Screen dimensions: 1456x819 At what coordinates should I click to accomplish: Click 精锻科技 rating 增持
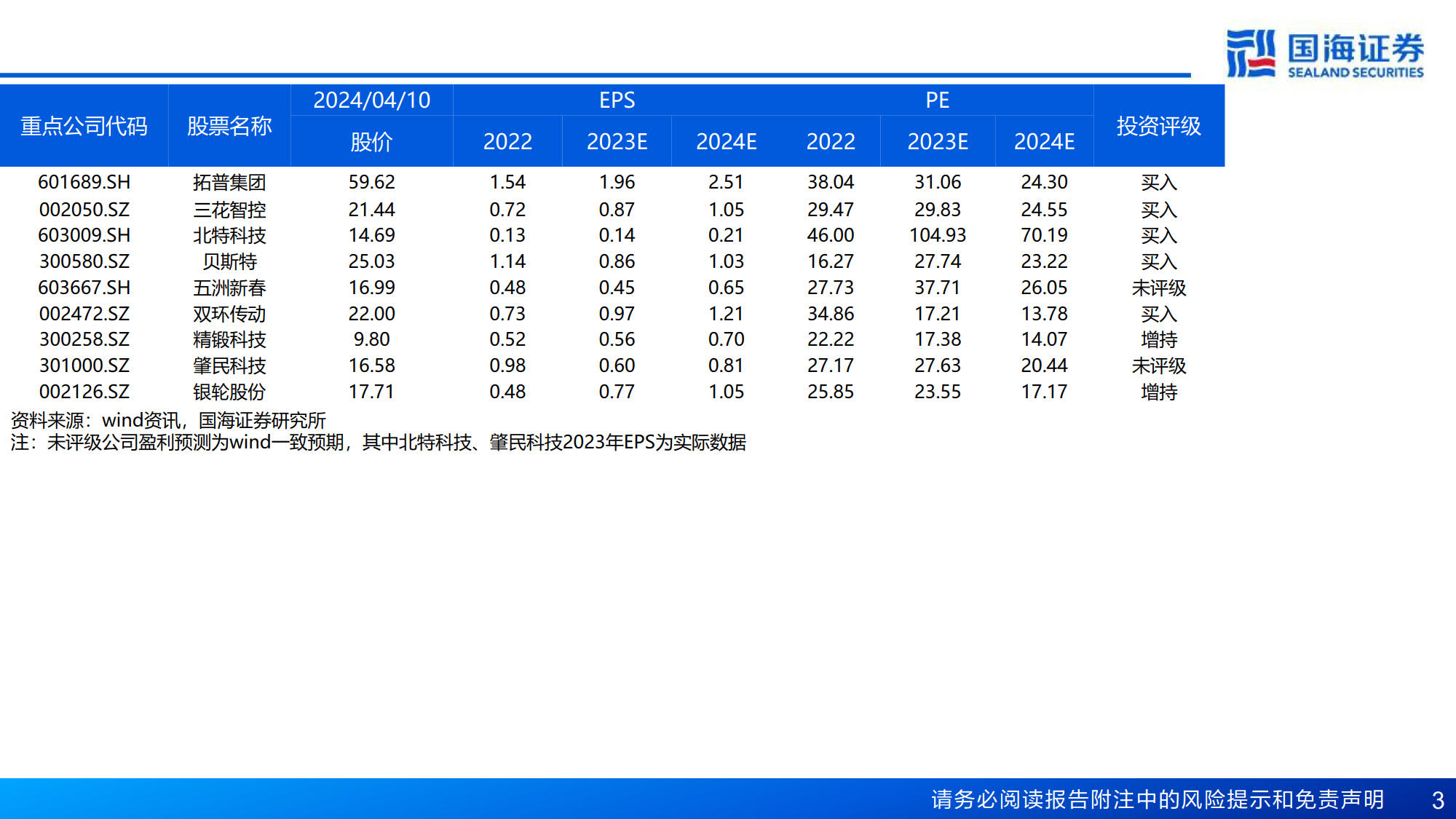pyautogui.click(x=1158, y=339)
